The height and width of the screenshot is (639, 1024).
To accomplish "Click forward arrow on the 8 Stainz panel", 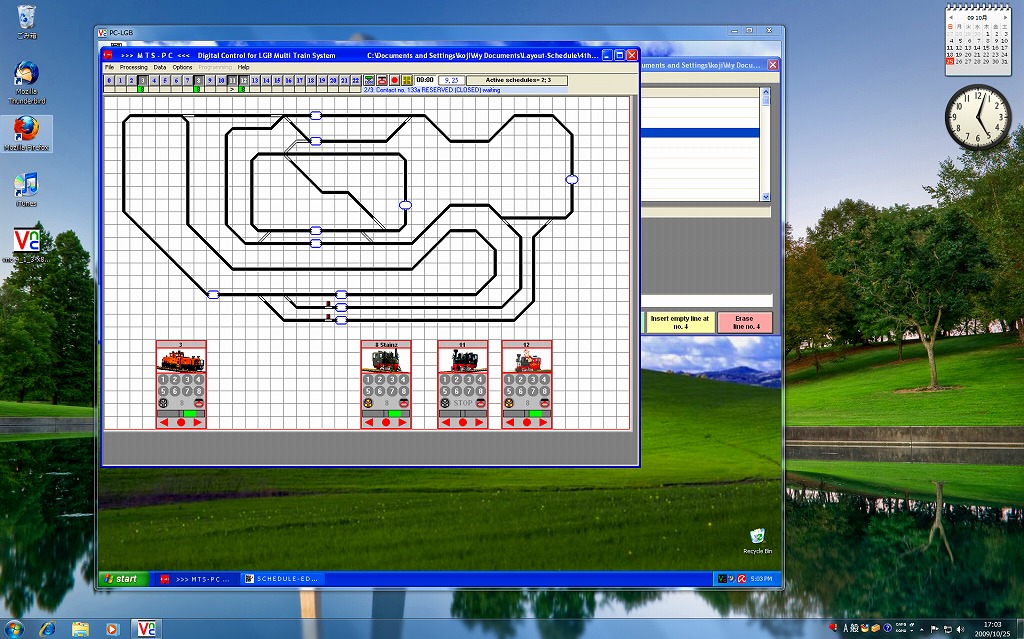I will click(x=403, y=422).
